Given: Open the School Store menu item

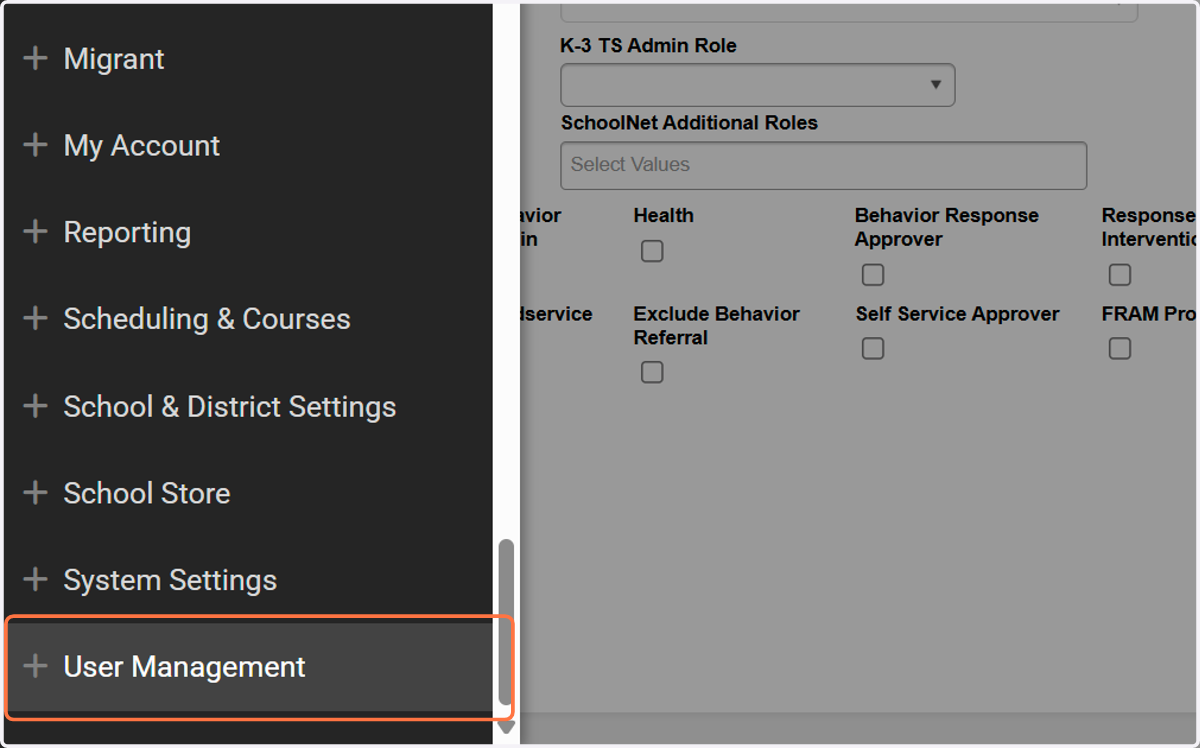Looking at the screenshot, I should pyautogui.click(x=249, y=493).
